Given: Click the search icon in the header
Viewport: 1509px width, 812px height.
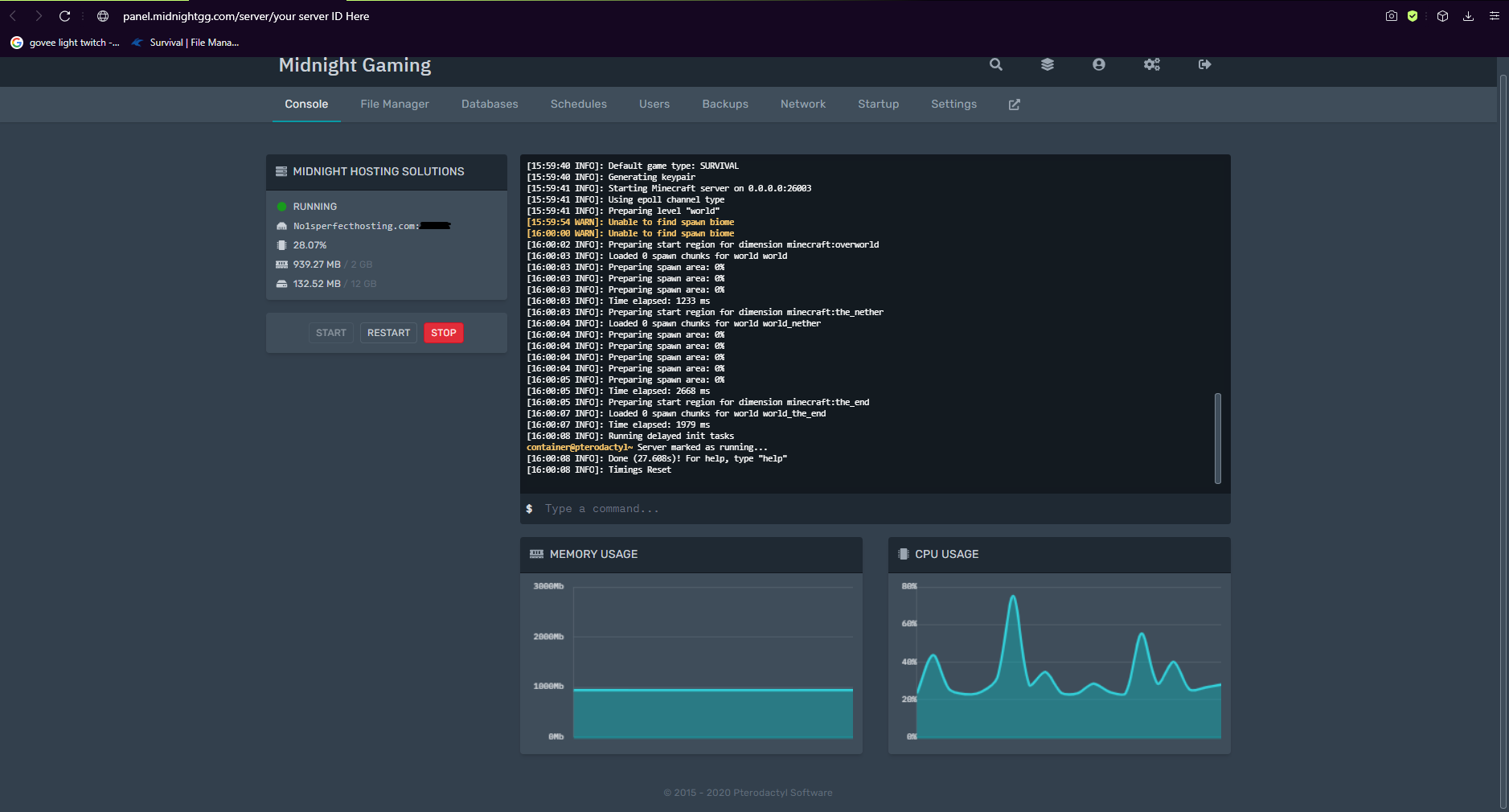Looking at the screenshot, I should coord(995,64).
